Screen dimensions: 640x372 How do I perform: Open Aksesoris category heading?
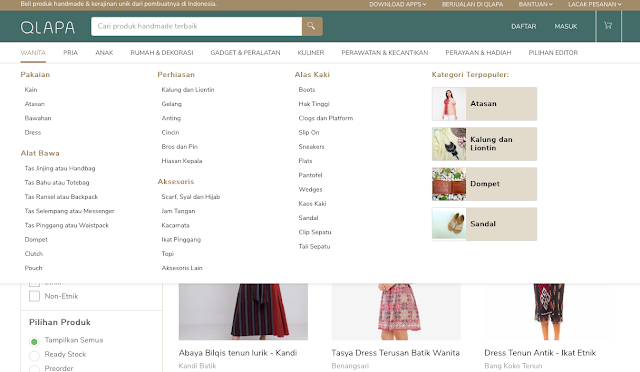point(176,182)
